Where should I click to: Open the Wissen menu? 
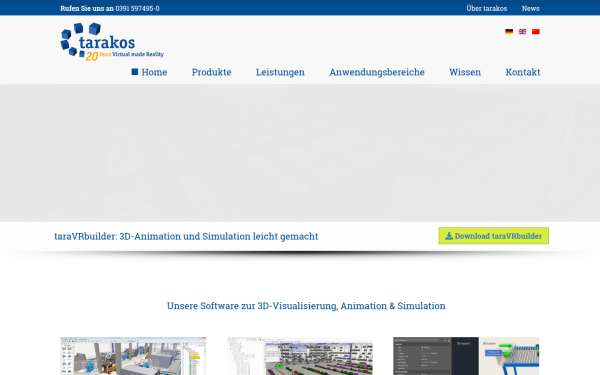click(465, 72)
